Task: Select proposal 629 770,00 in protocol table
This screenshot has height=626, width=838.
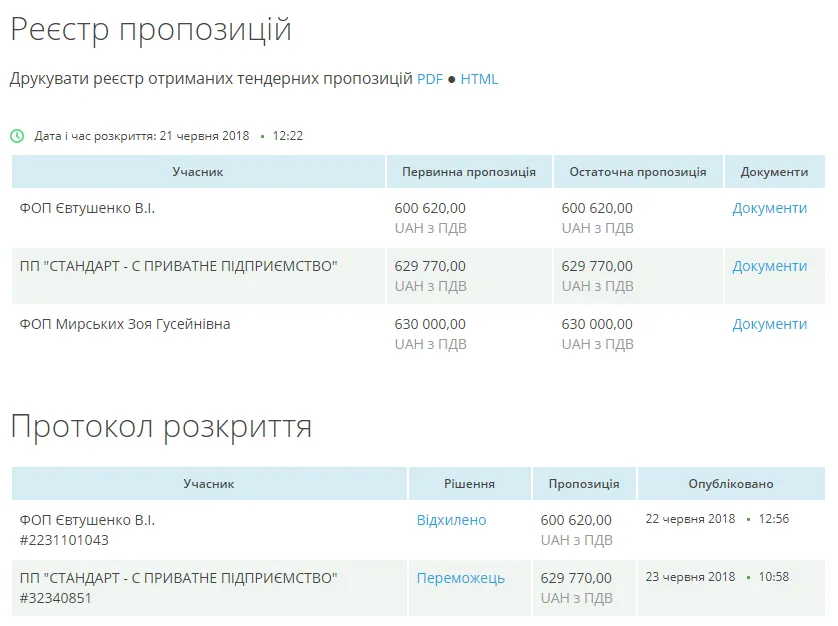Action: tap(576, 578)
